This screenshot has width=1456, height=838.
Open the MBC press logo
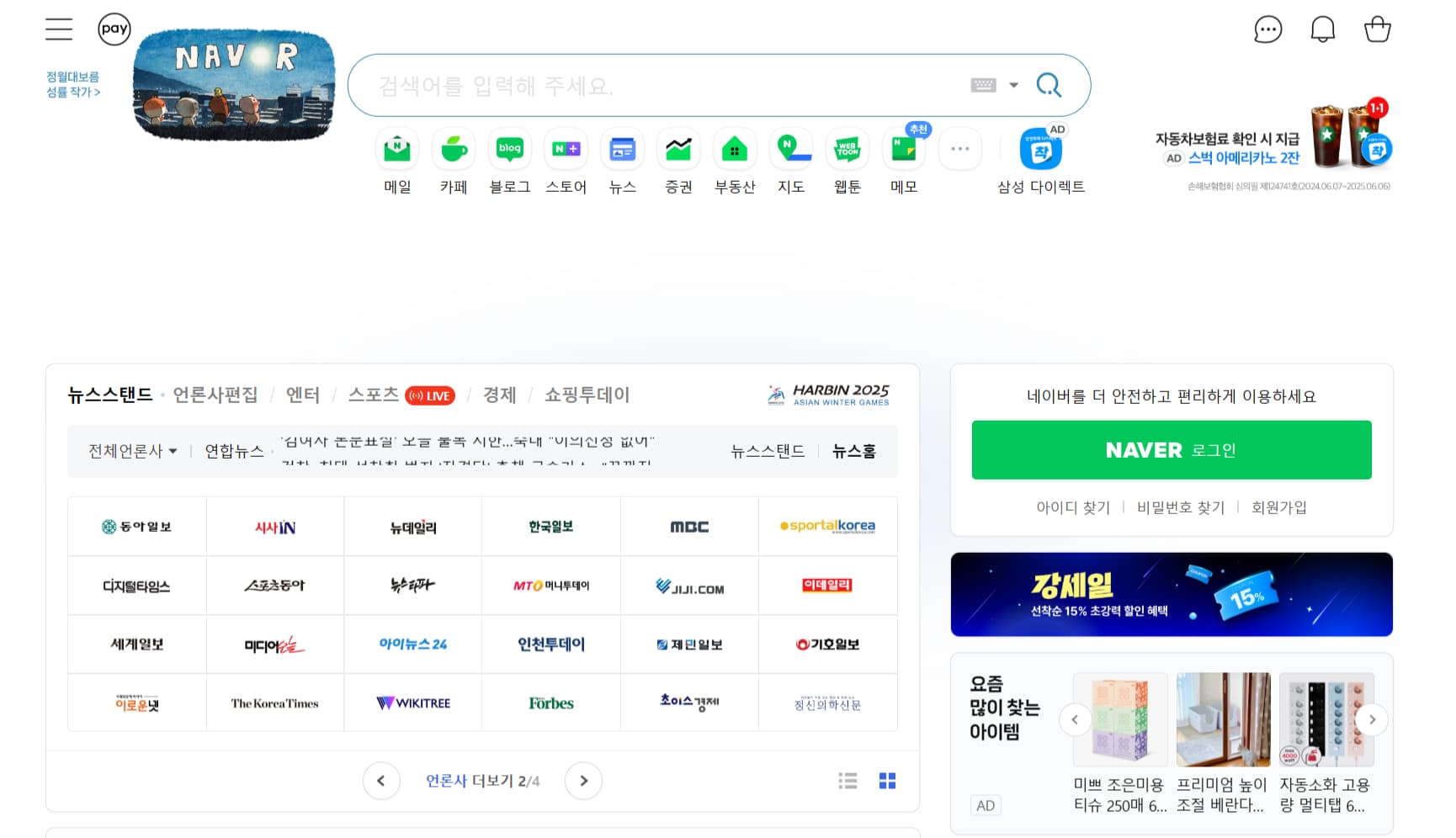(689, 527)
